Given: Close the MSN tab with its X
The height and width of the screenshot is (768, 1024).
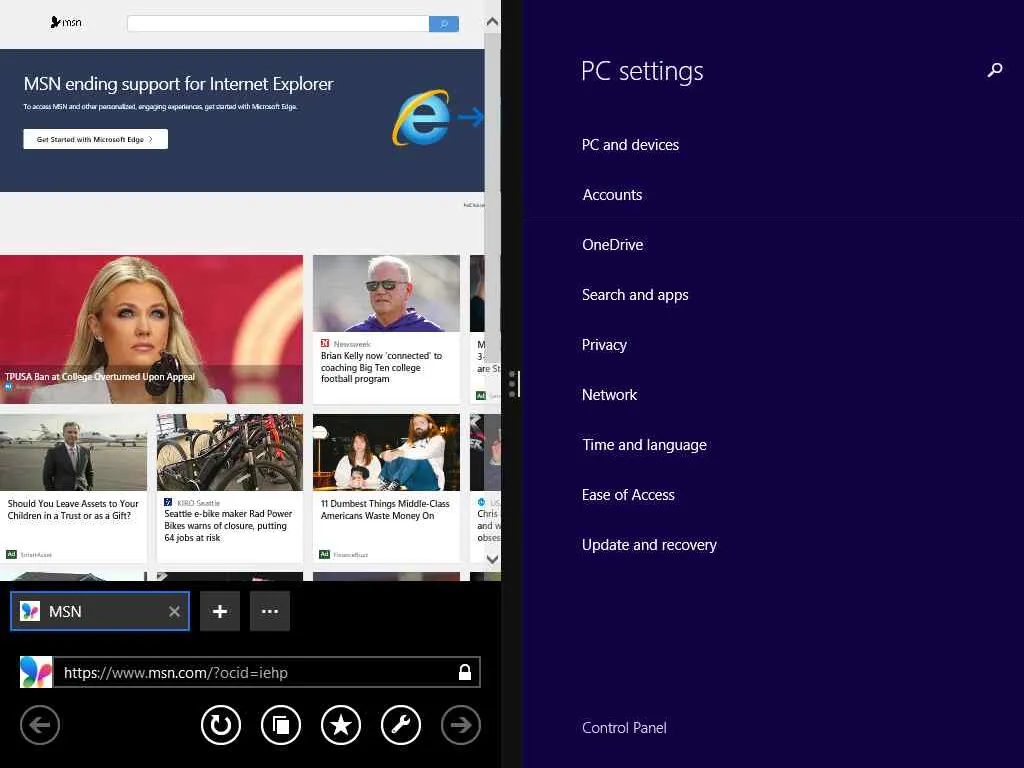Looking at the screenshot, I should click(174, 612).
